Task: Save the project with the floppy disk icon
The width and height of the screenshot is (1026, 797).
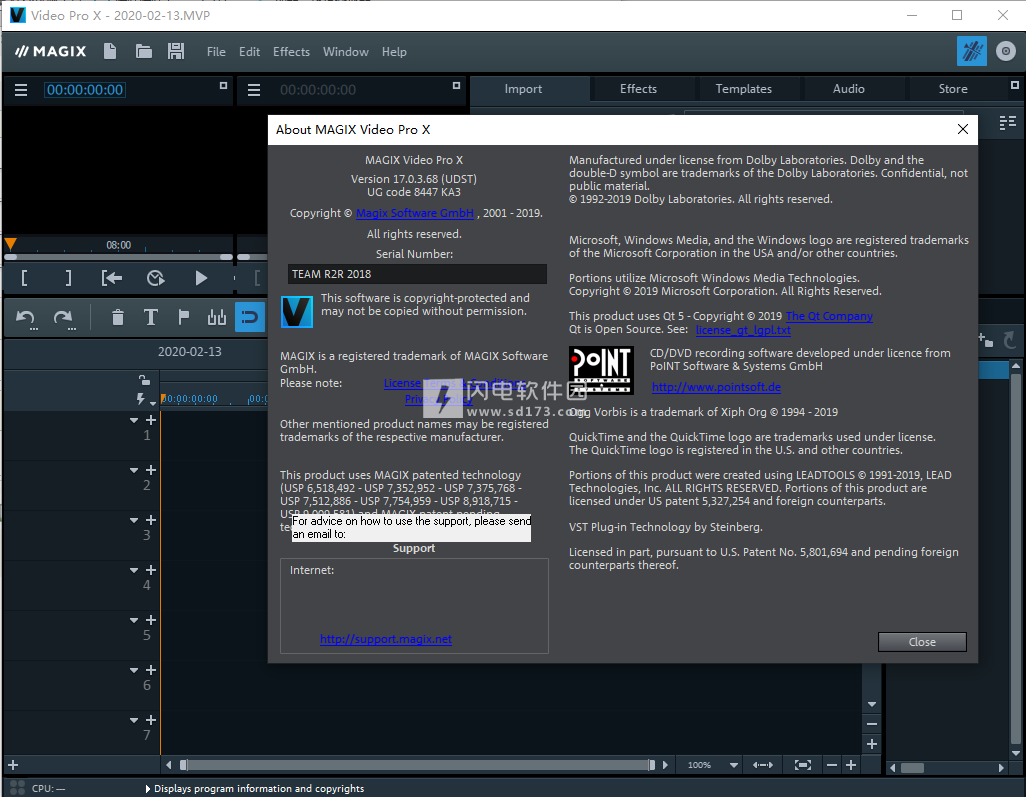Action: click(x=176, y=51)
